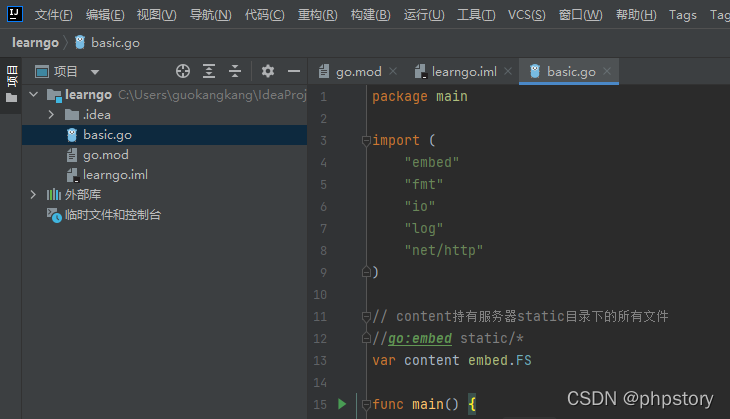Image resolution: width=730 pixels, height=419 pixels.
Task: Click "io" import string
Action: pos(419,206)
